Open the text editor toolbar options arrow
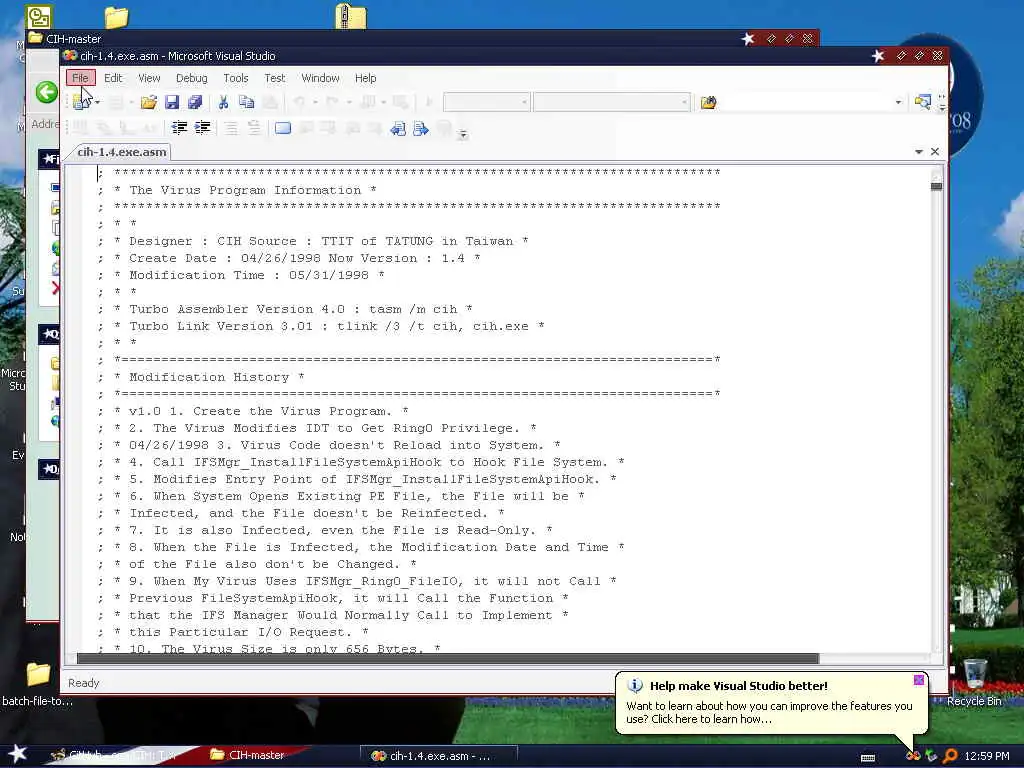 [462, 134]
